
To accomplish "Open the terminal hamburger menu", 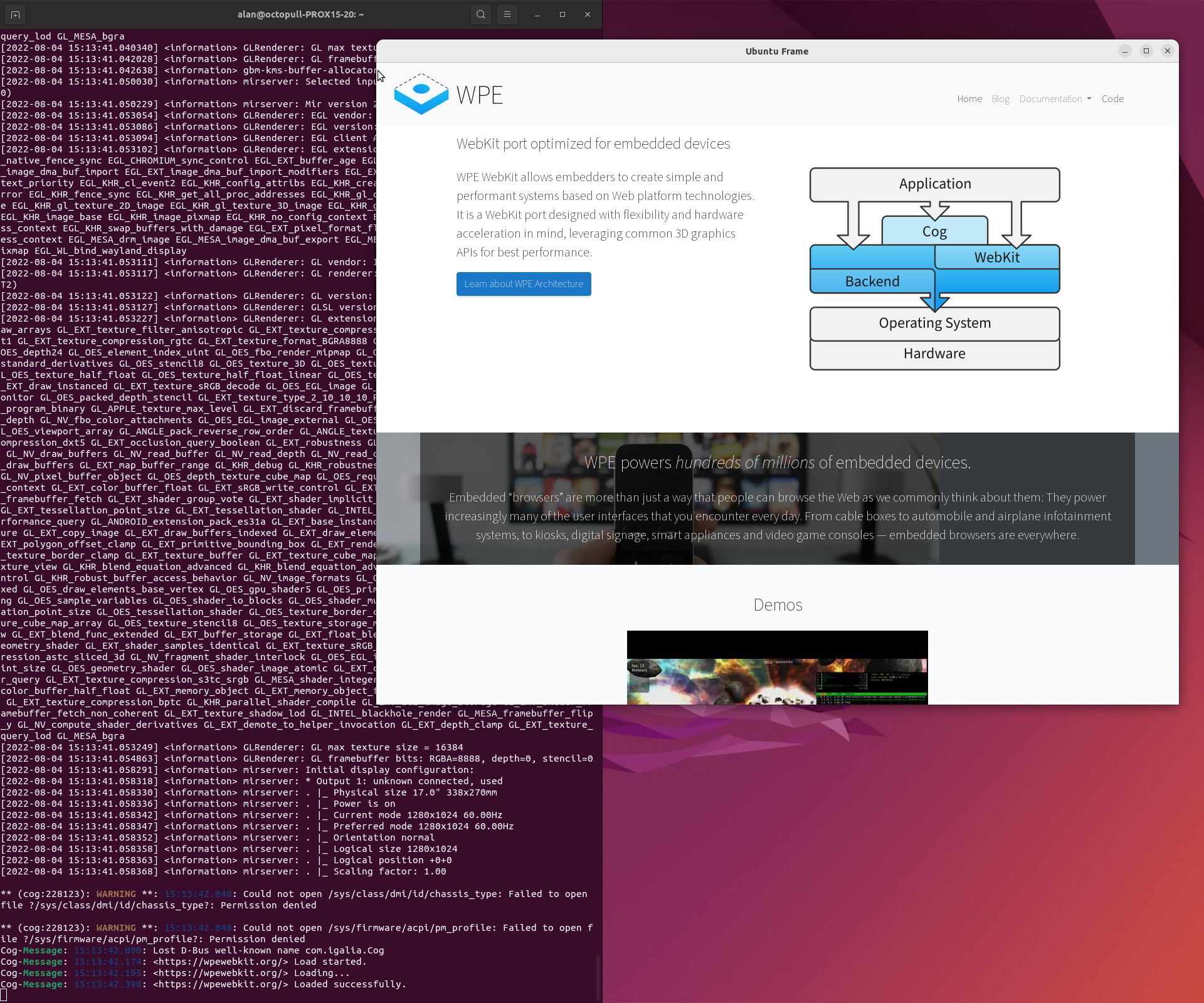I will [507, 14].
